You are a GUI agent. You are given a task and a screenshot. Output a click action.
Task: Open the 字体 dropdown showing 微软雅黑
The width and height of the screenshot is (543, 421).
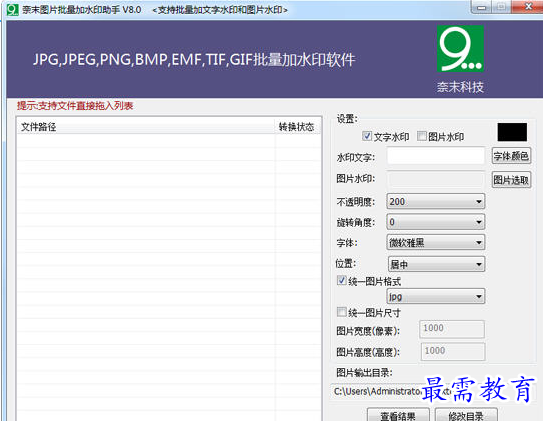click(x=436, y=242)
